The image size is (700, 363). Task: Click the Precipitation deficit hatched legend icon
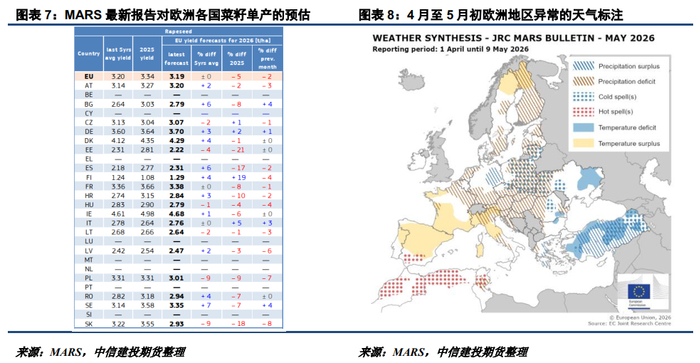click(x=583, y=81)
